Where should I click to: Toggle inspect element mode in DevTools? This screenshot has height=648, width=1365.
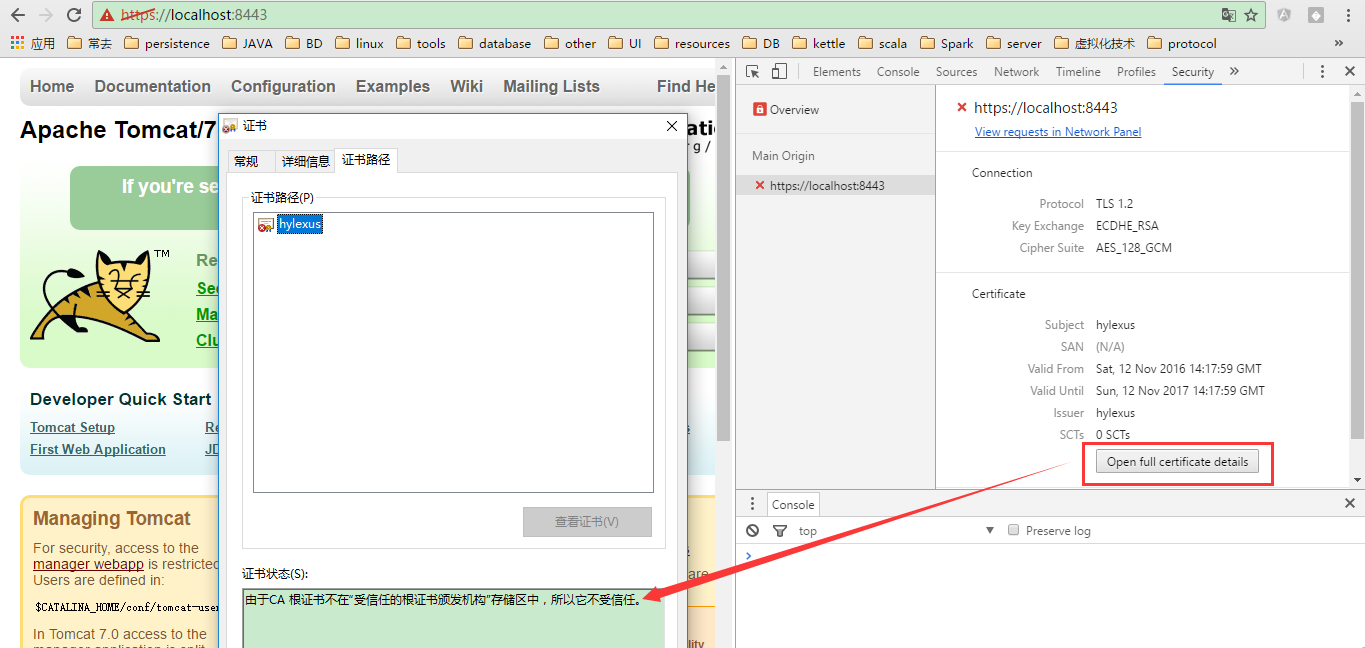click(x=752, y=71)
